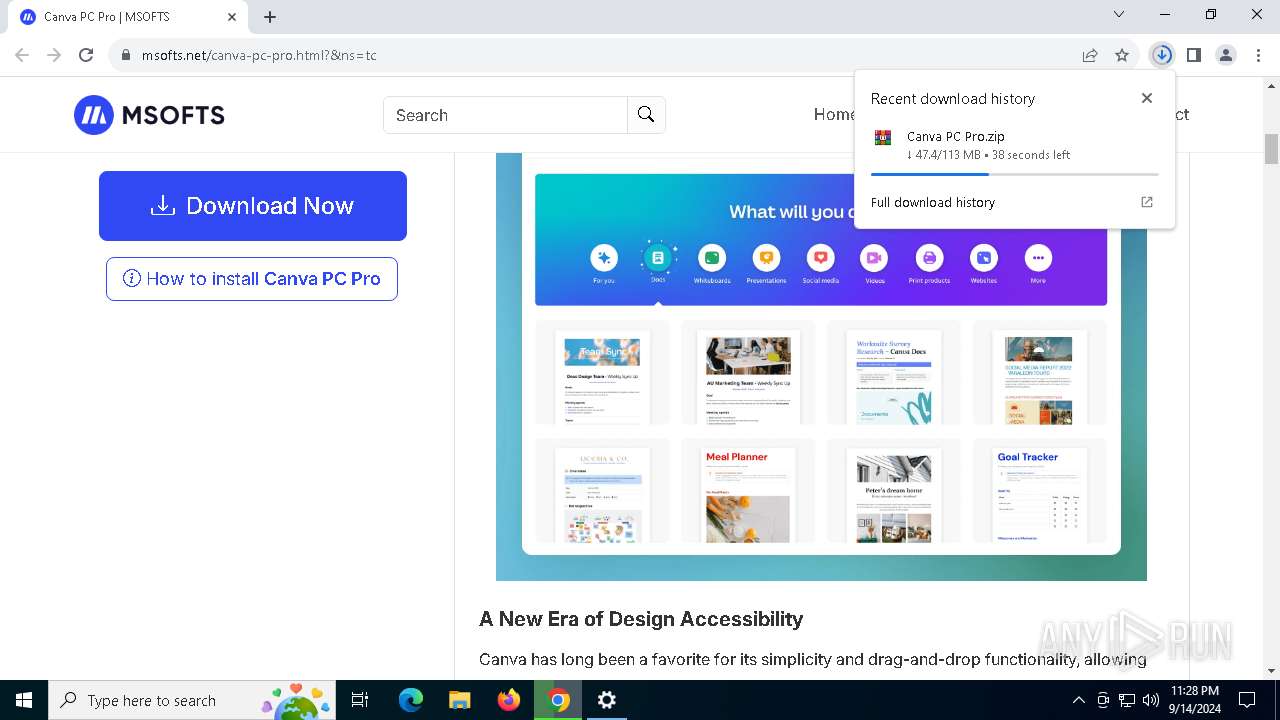Screen dimensions: 1280x720
Task: Open Task View on the taskbar
Action: pos(360,700)
